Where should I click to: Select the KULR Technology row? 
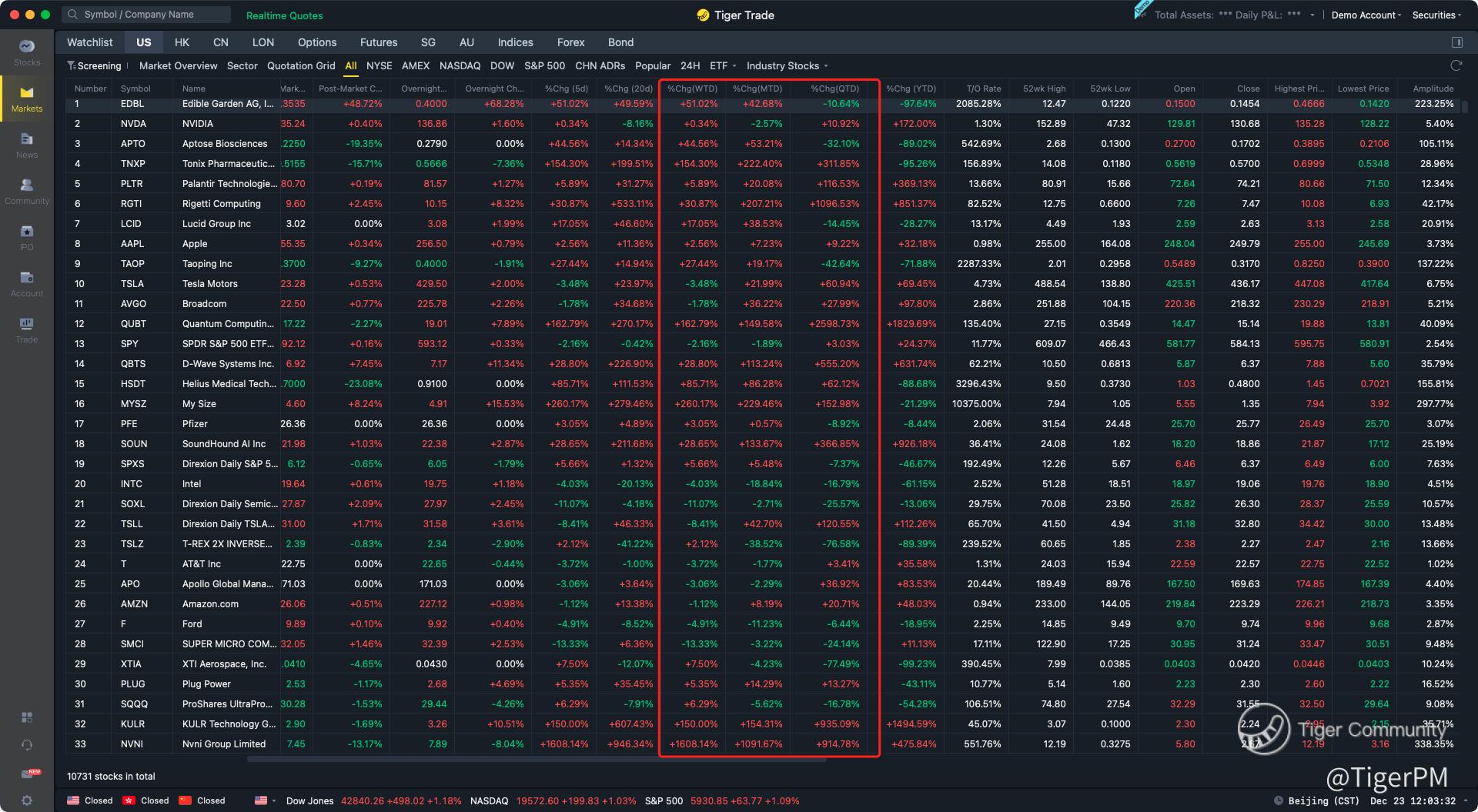(764, 723)
